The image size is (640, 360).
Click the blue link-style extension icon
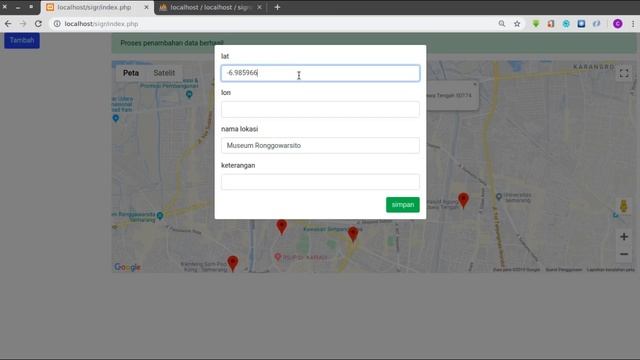coord(596,24)
